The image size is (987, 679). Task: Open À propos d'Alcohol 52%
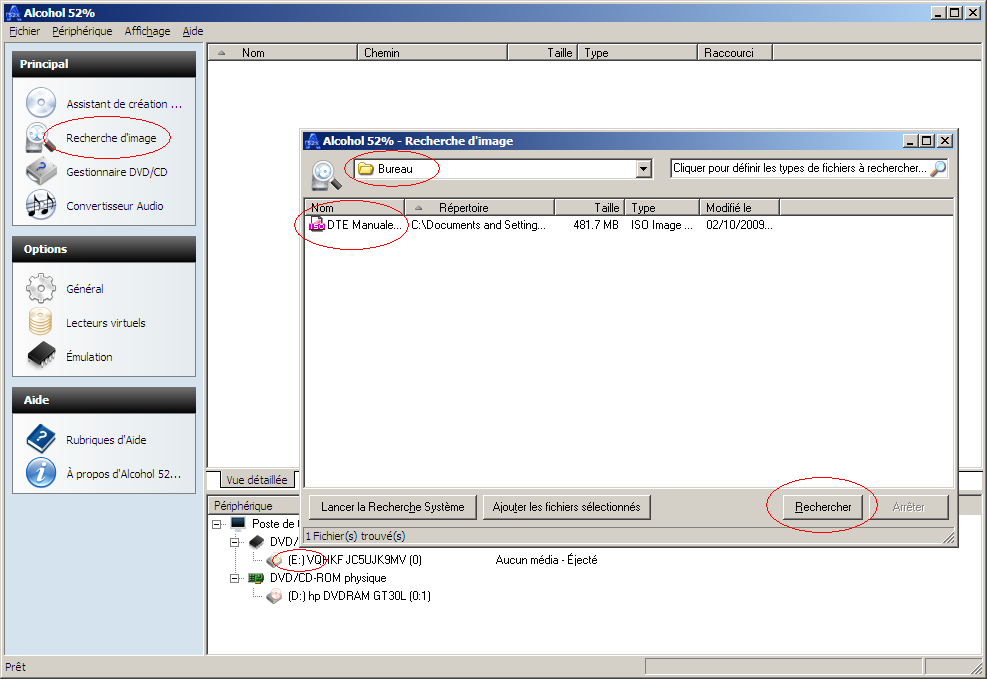(123, 474)
